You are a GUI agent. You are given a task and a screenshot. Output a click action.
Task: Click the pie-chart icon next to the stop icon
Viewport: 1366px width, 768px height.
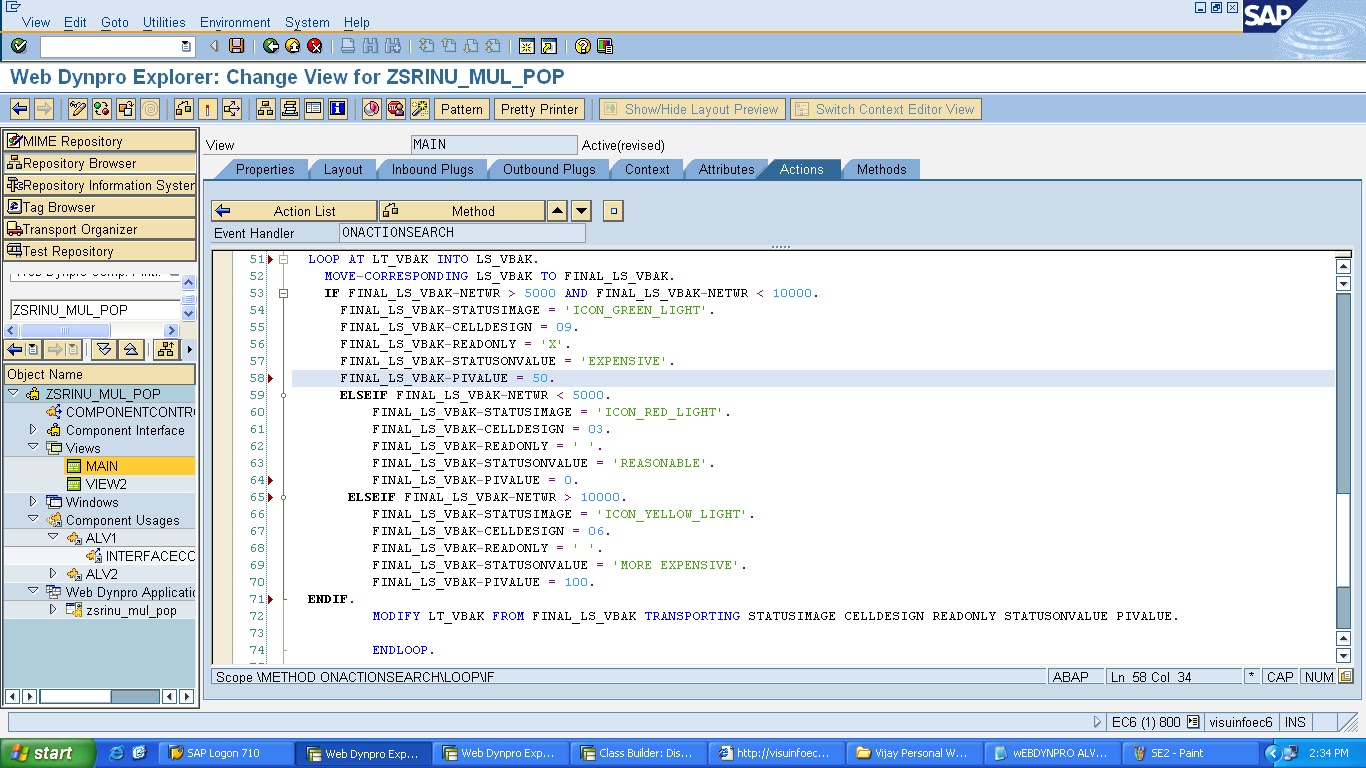click(x=372, y=109)
